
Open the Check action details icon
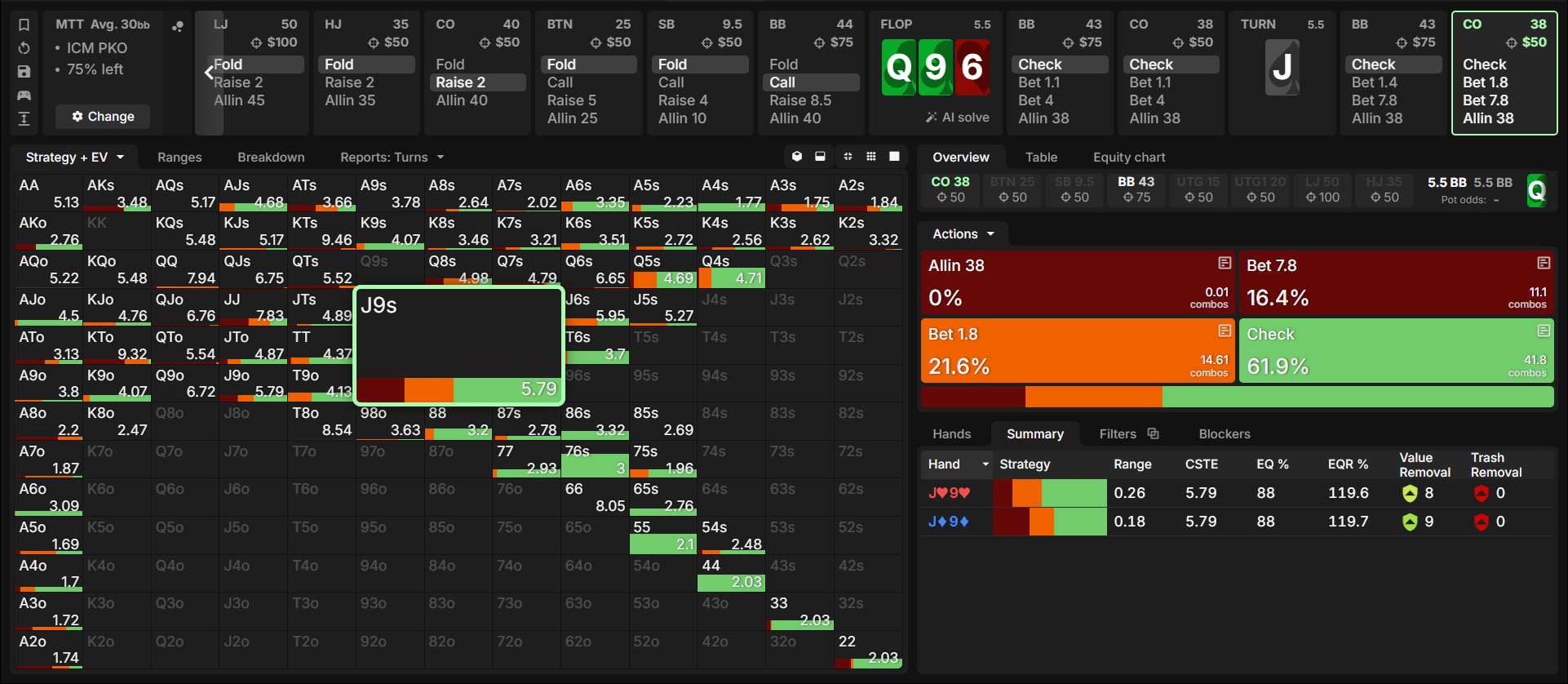[x=1544, y=331]
